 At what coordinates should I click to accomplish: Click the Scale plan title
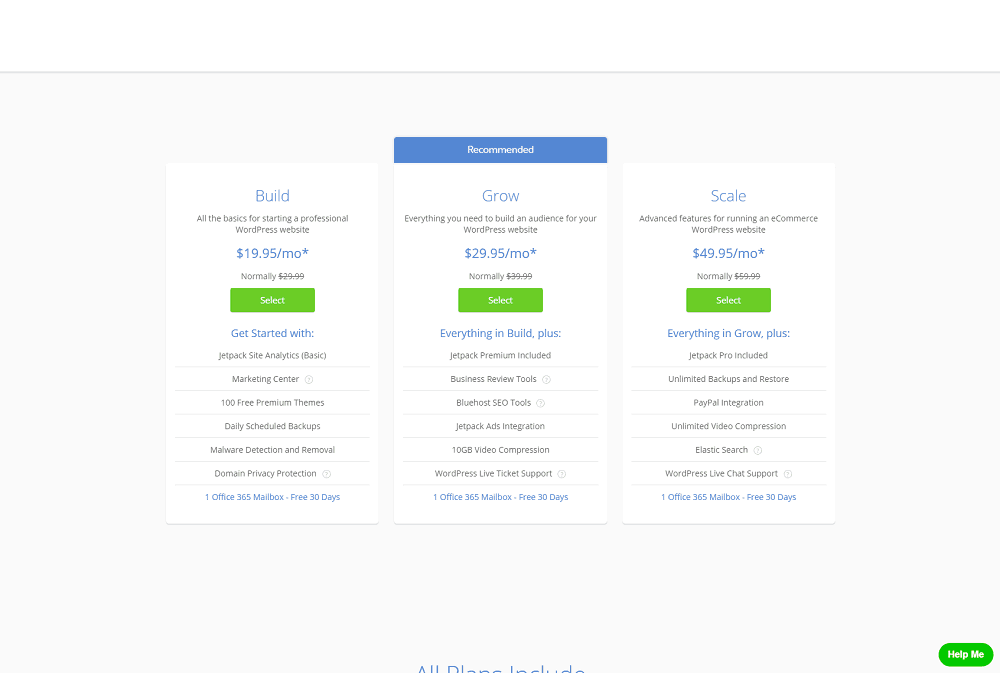point(728,196)
